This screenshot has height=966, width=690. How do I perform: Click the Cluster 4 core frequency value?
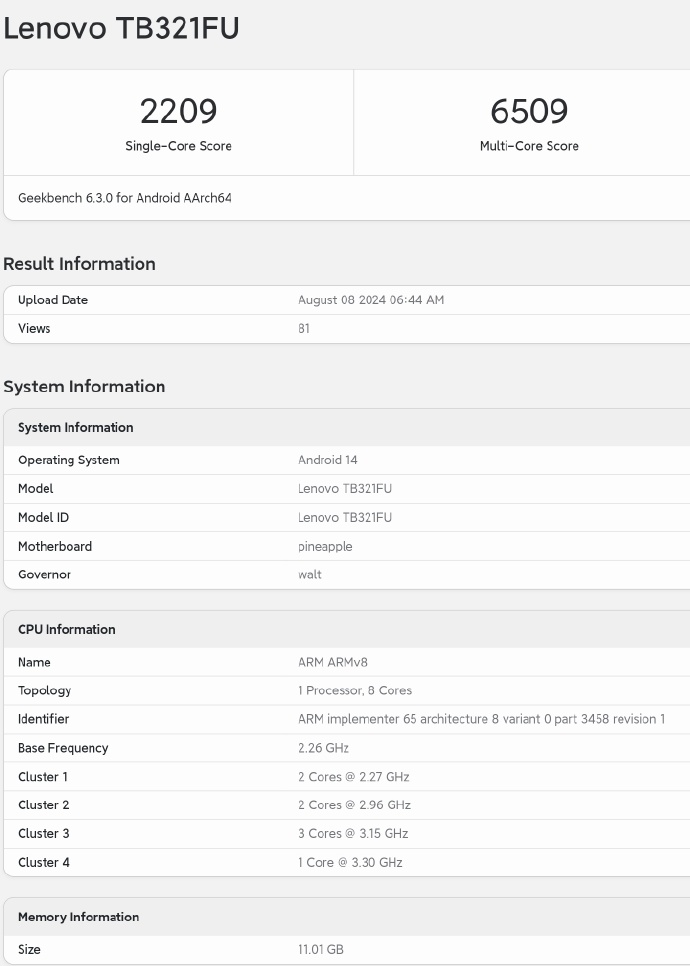point(350,862)
